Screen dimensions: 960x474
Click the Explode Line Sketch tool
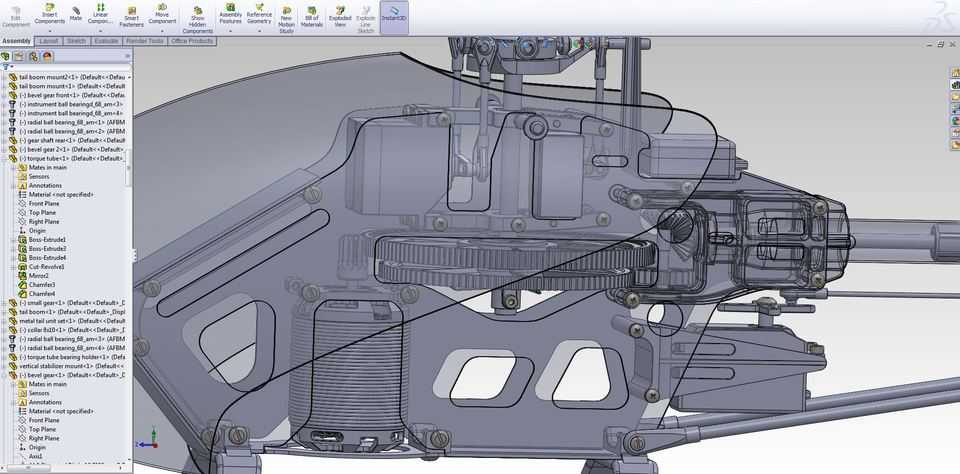(x=366, y=20)
